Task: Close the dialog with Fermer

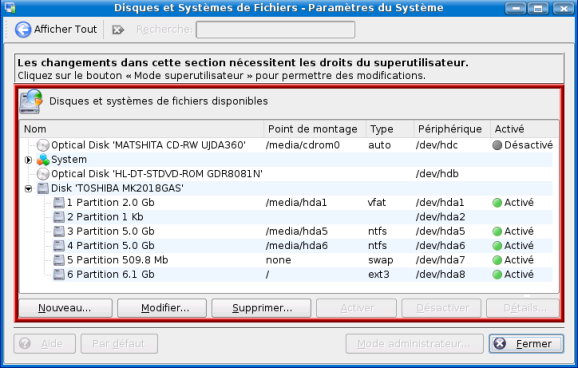Action: [x=526, y=344]
